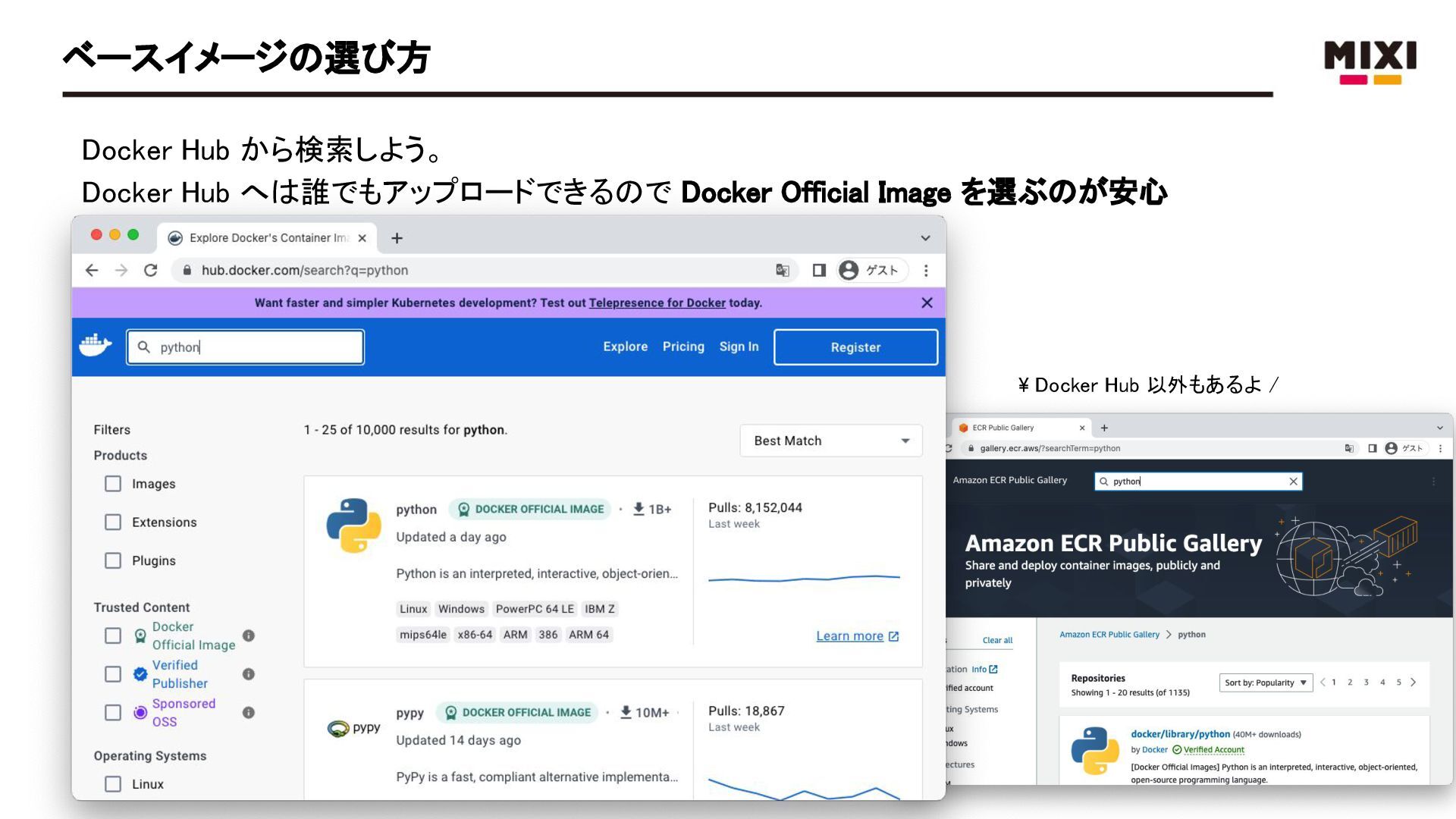Click the python result title on Docker Hub
1456x819 pixels.
coord(416,510)
